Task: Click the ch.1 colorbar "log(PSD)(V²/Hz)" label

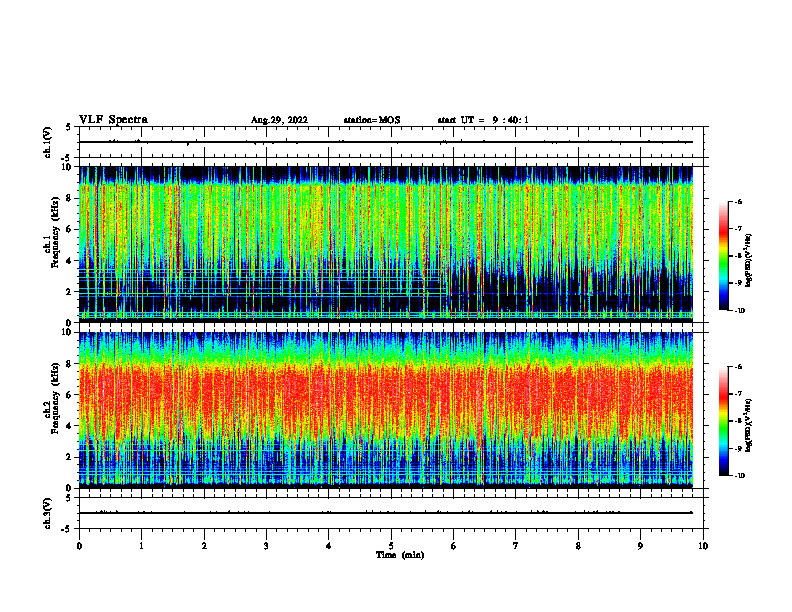Action: click(749, 260)
